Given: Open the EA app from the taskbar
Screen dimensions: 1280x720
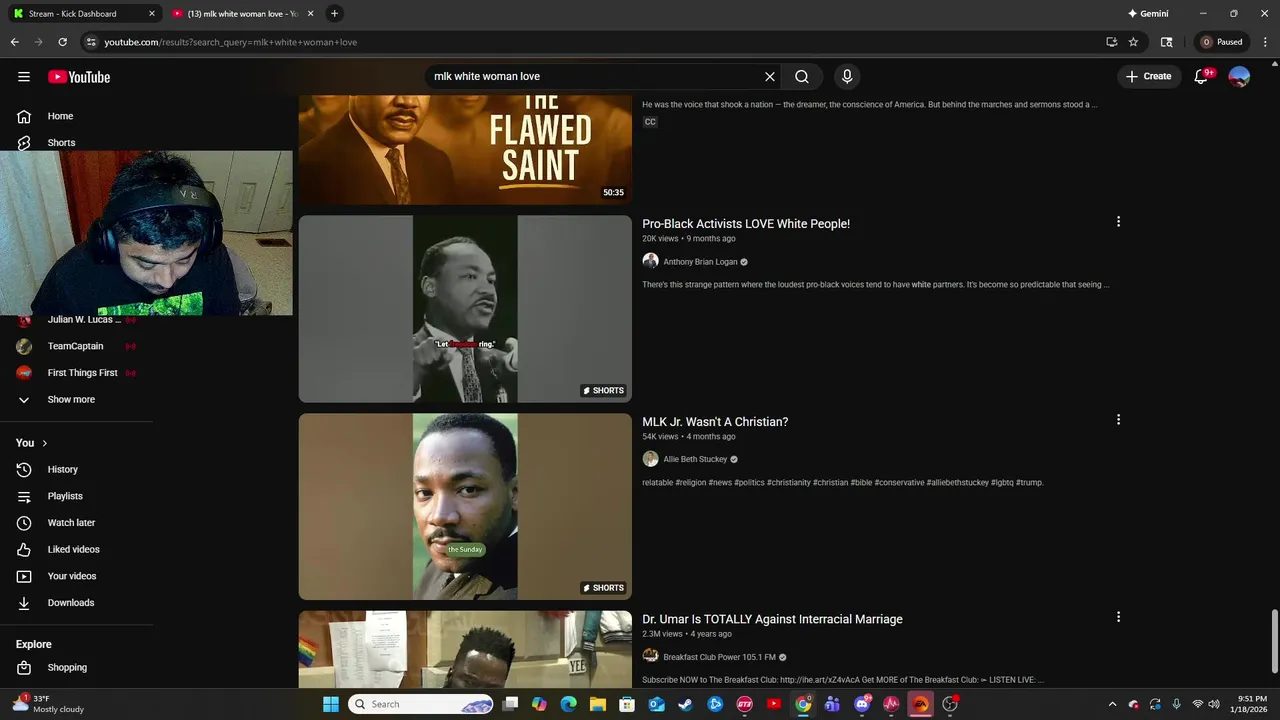Looking at the screenshot, I should (921, 704).
